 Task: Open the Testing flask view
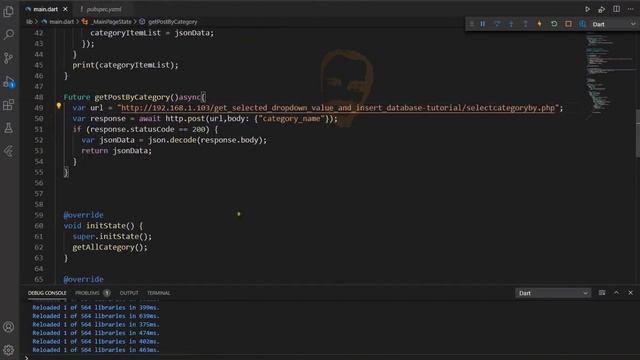pos(9,128)
